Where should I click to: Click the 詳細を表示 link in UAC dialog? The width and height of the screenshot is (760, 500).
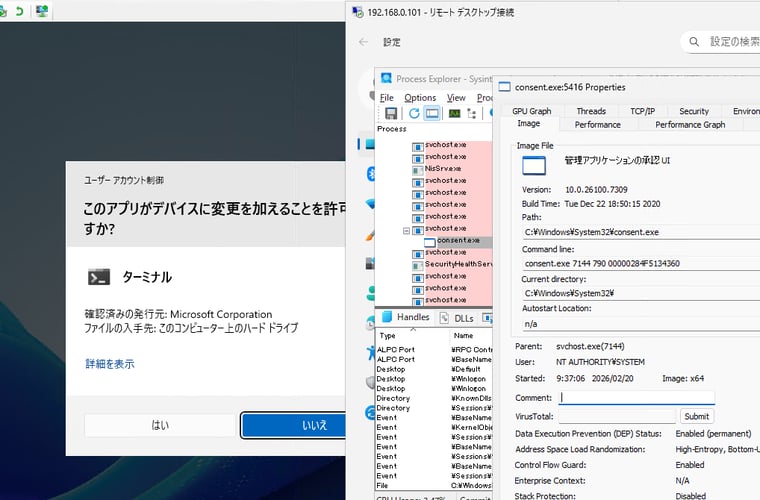110,364
